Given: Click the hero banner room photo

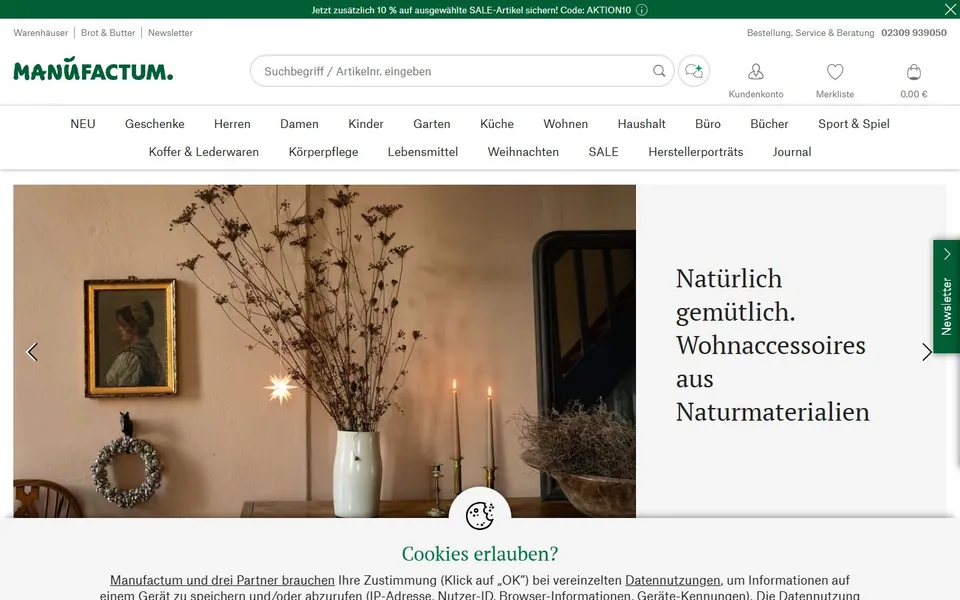Looking at the screenshot, I should tap(324, 351).
